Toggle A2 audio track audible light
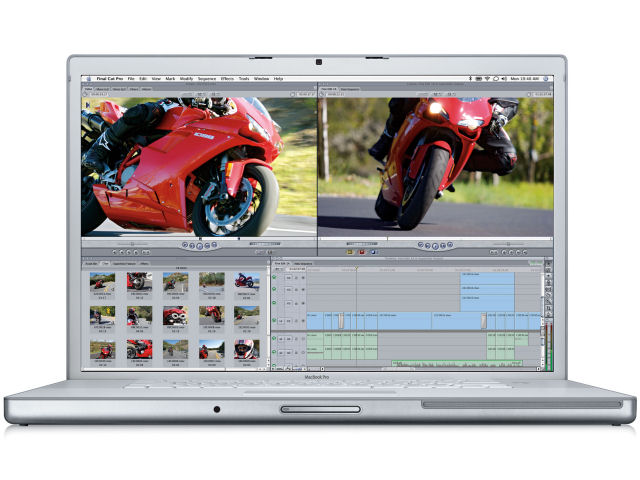The width and height of the screenshot is (640, 480). (x=274, y=352)
